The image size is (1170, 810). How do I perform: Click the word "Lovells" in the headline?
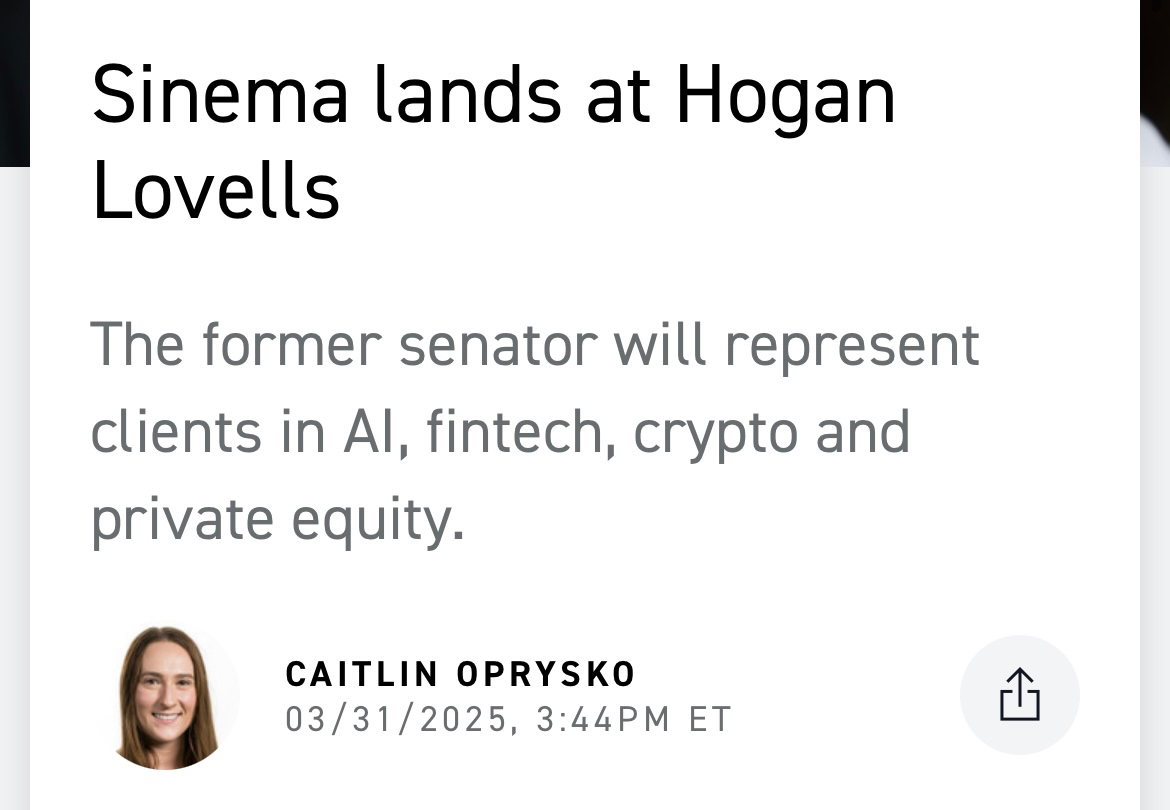pyautogui.click(x=216, y=190)
